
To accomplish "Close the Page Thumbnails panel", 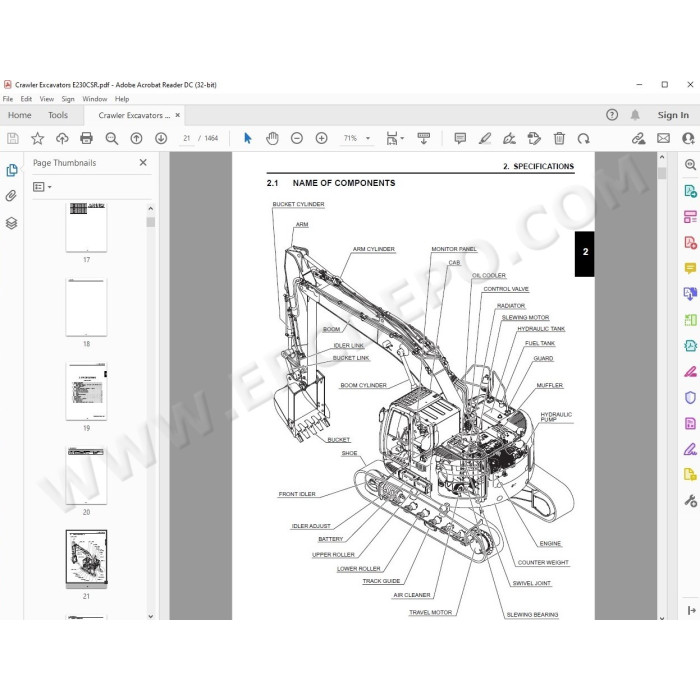I will [143, 162].
